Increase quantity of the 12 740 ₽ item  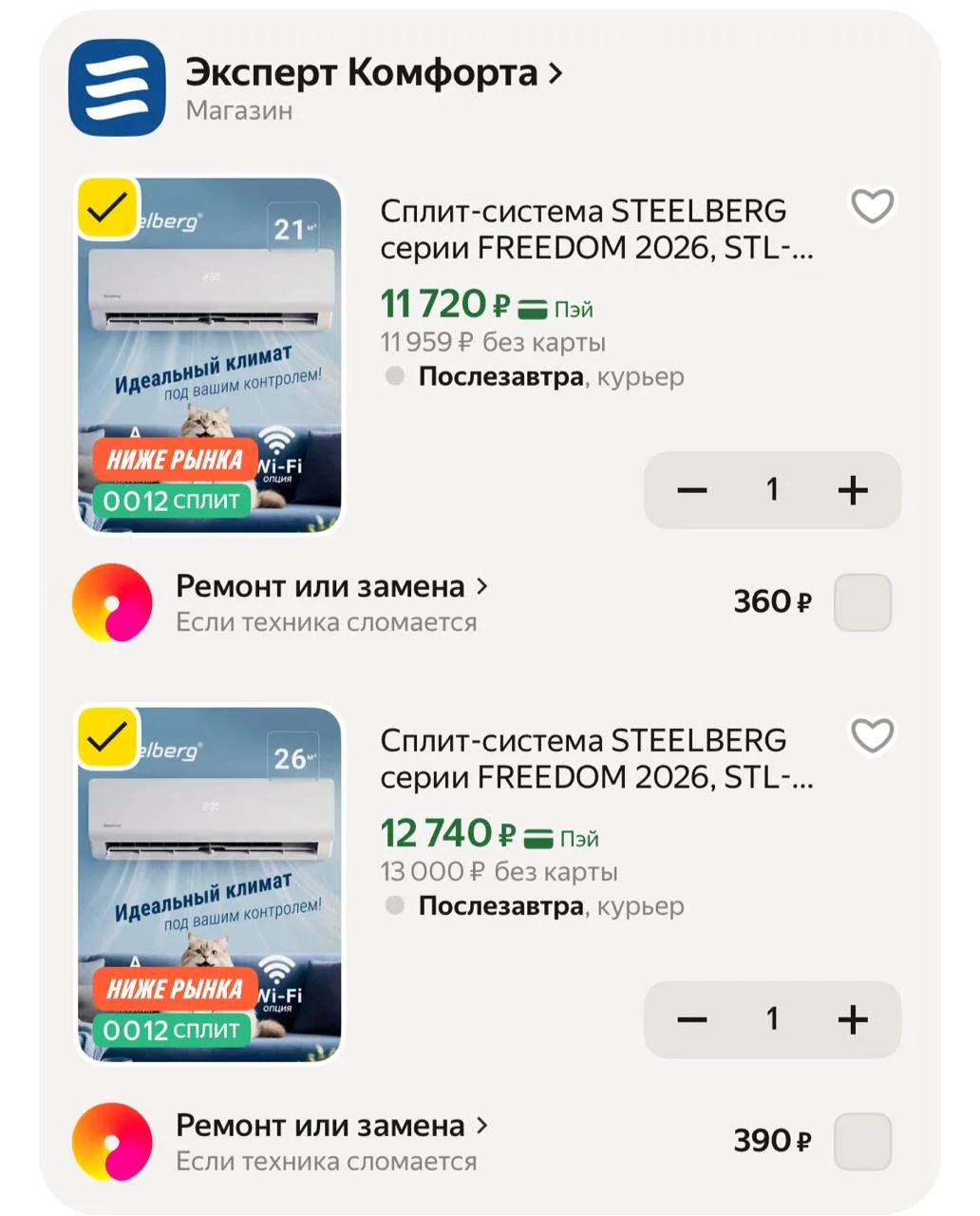[x=853, y=1019]
